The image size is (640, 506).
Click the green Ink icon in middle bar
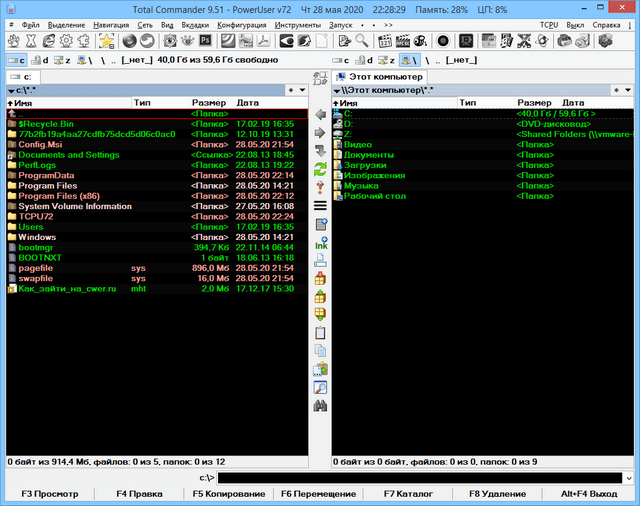321,244
